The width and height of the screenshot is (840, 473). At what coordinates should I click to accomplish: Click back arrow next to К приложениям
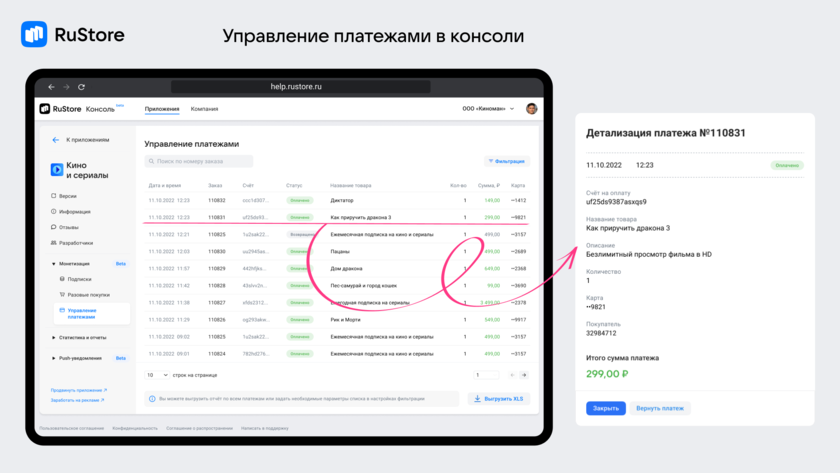(56, 140)
